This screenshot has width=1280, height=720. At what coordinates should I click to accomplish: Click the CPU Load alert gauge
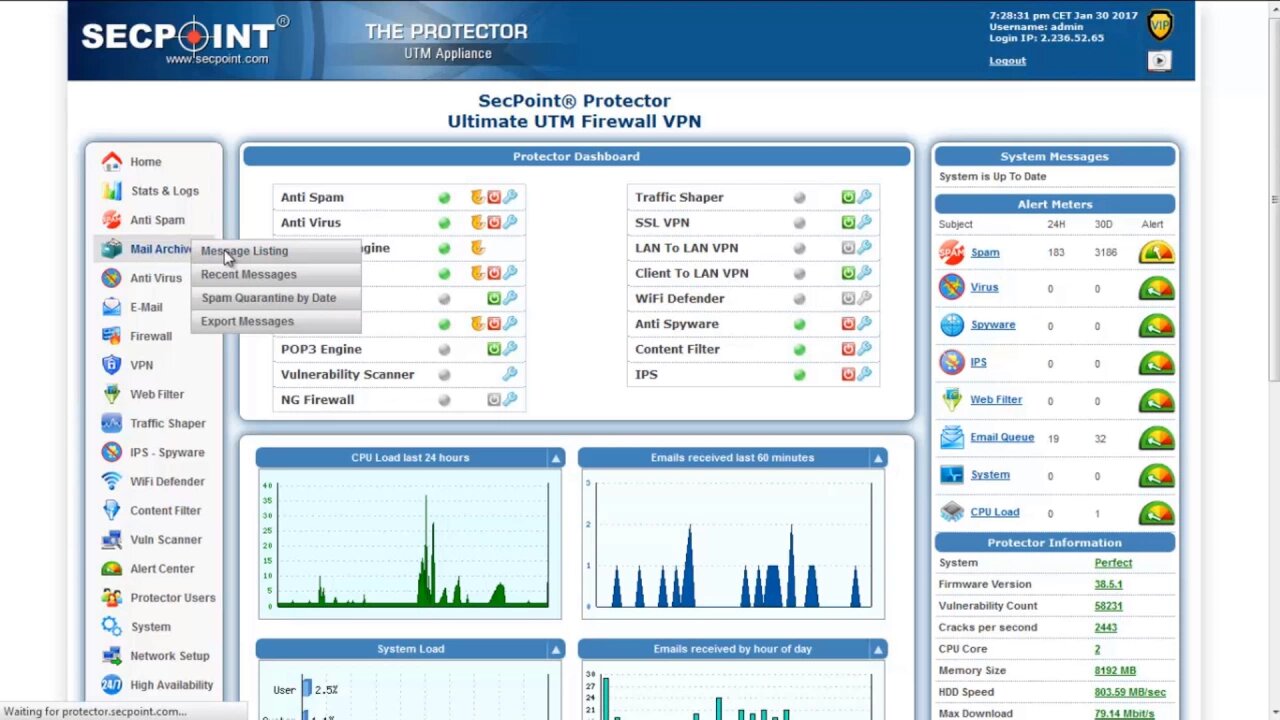pyautogui.click(x=1157, y=513)
